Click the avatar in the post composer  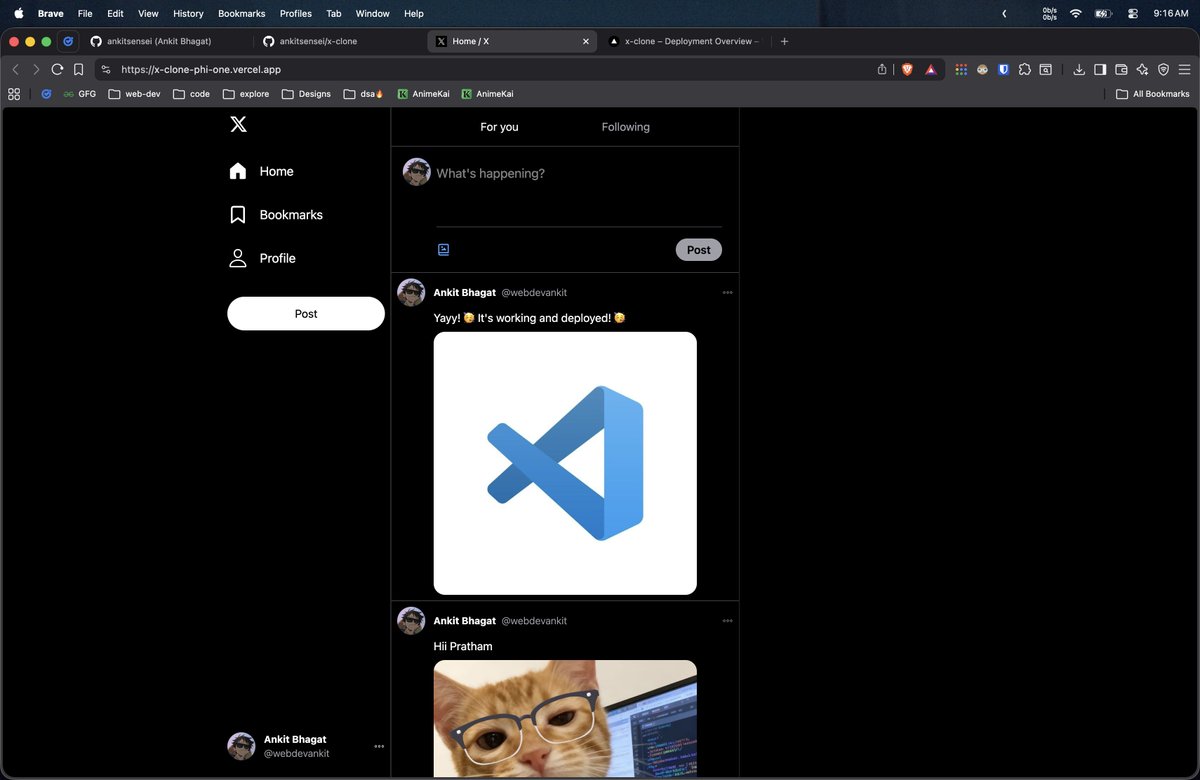pyautogui.click(x=417, y=172)
